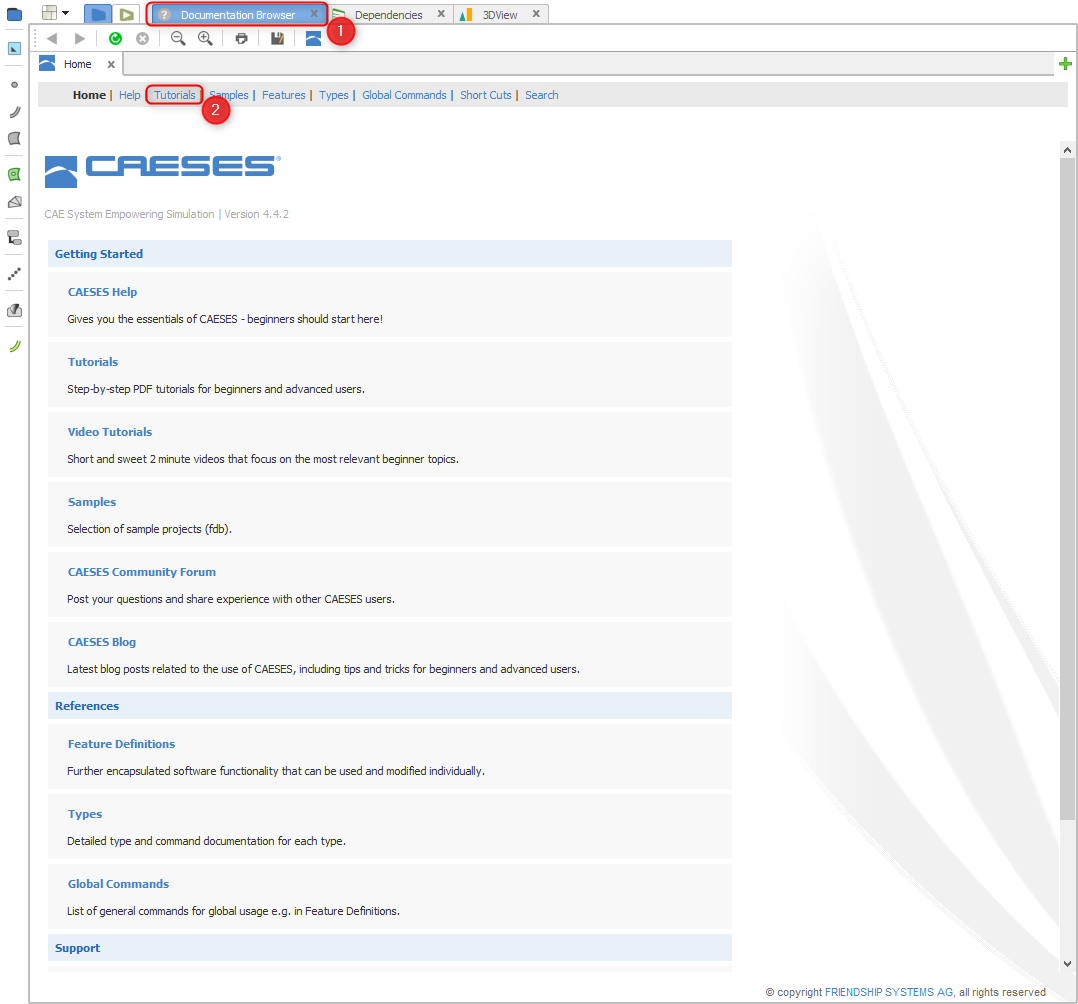This screenshot has height=1004, width=1078.
Task: Open the CAESES Help link
Action: (x=102, y=292)
